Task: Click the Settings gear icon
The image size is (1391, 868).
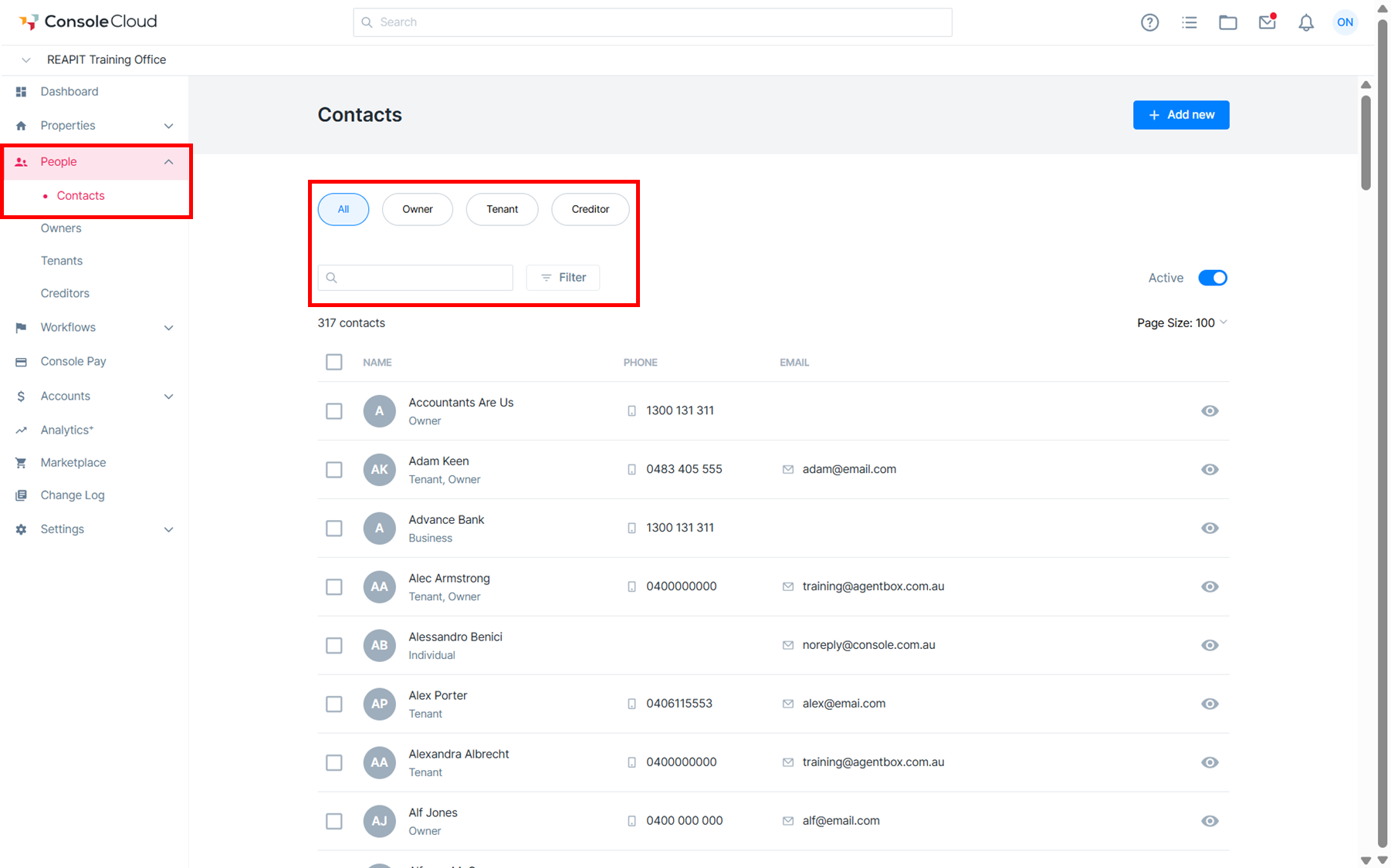Action: click(22, 529)
